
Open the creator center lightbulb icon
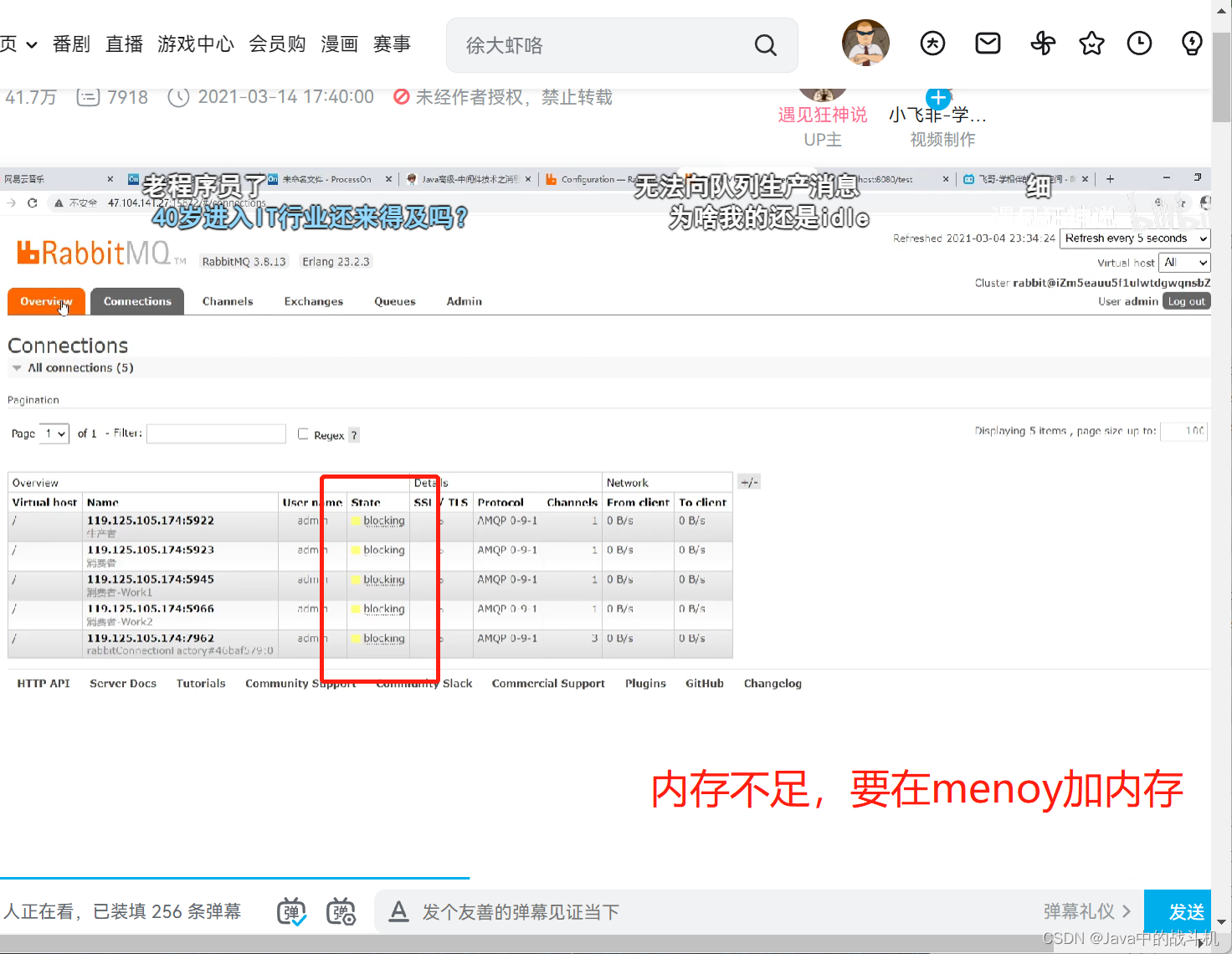(x=1192, y=44)
